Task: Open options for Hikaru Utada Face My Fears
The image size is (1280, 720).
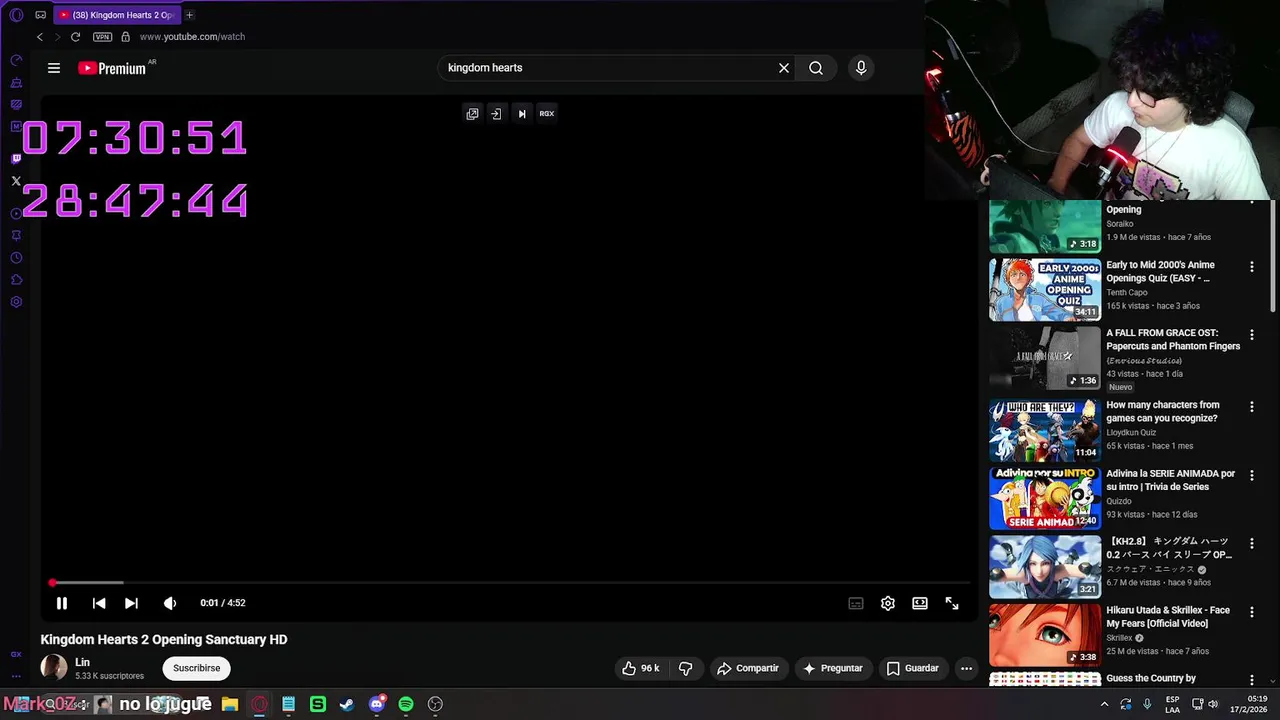Action: click(1252, 612)
